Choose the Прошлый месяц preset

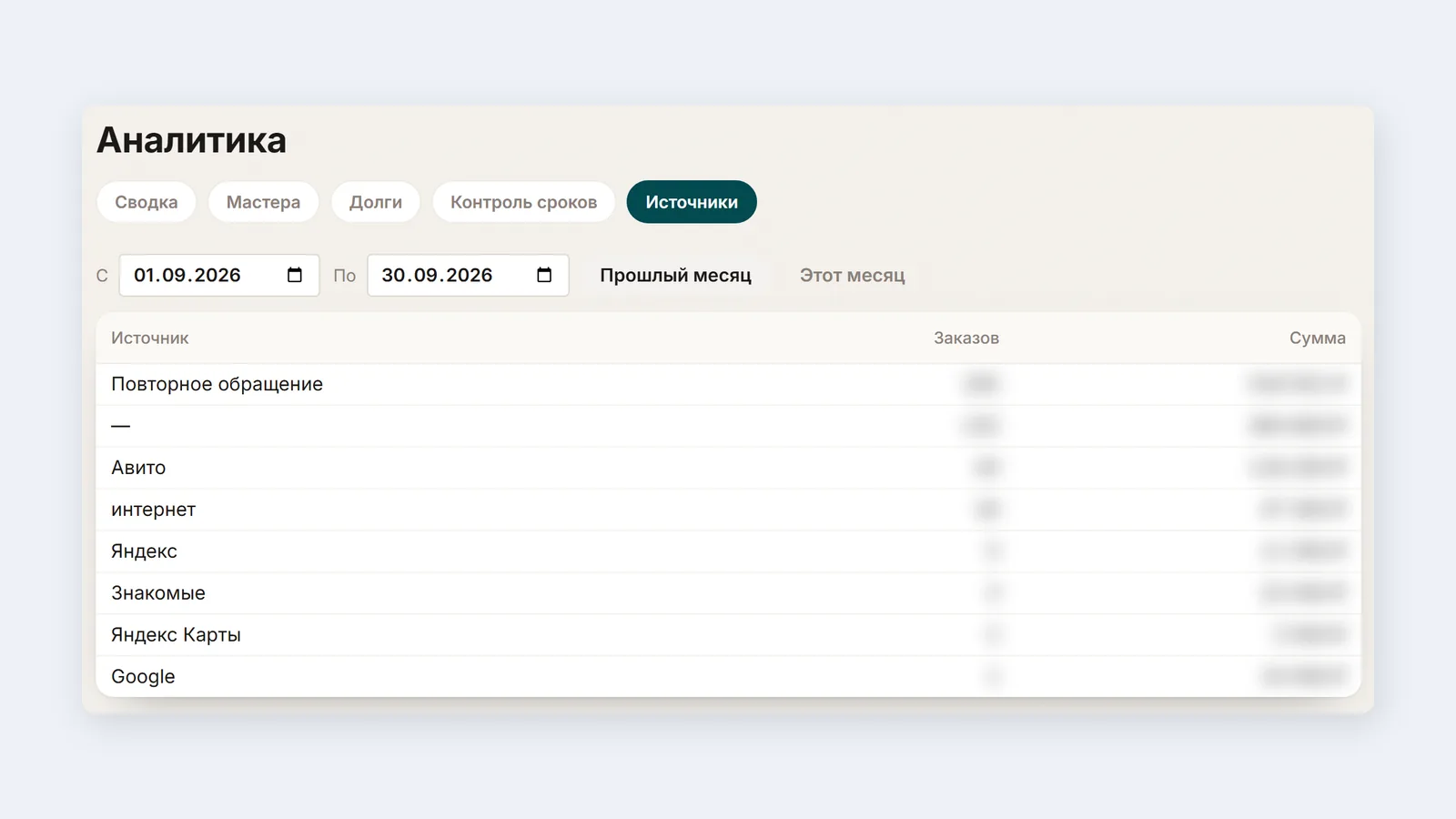coord(675,275)
